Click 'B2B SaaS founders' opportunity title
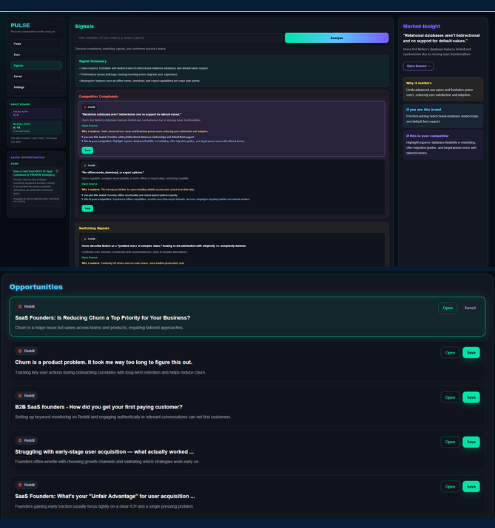 98,407
